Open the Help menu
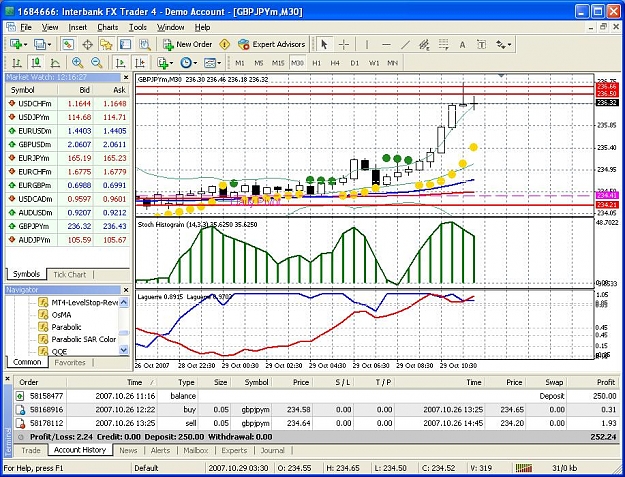This screenshot has width=625, height=477. (x=202, y=27)
